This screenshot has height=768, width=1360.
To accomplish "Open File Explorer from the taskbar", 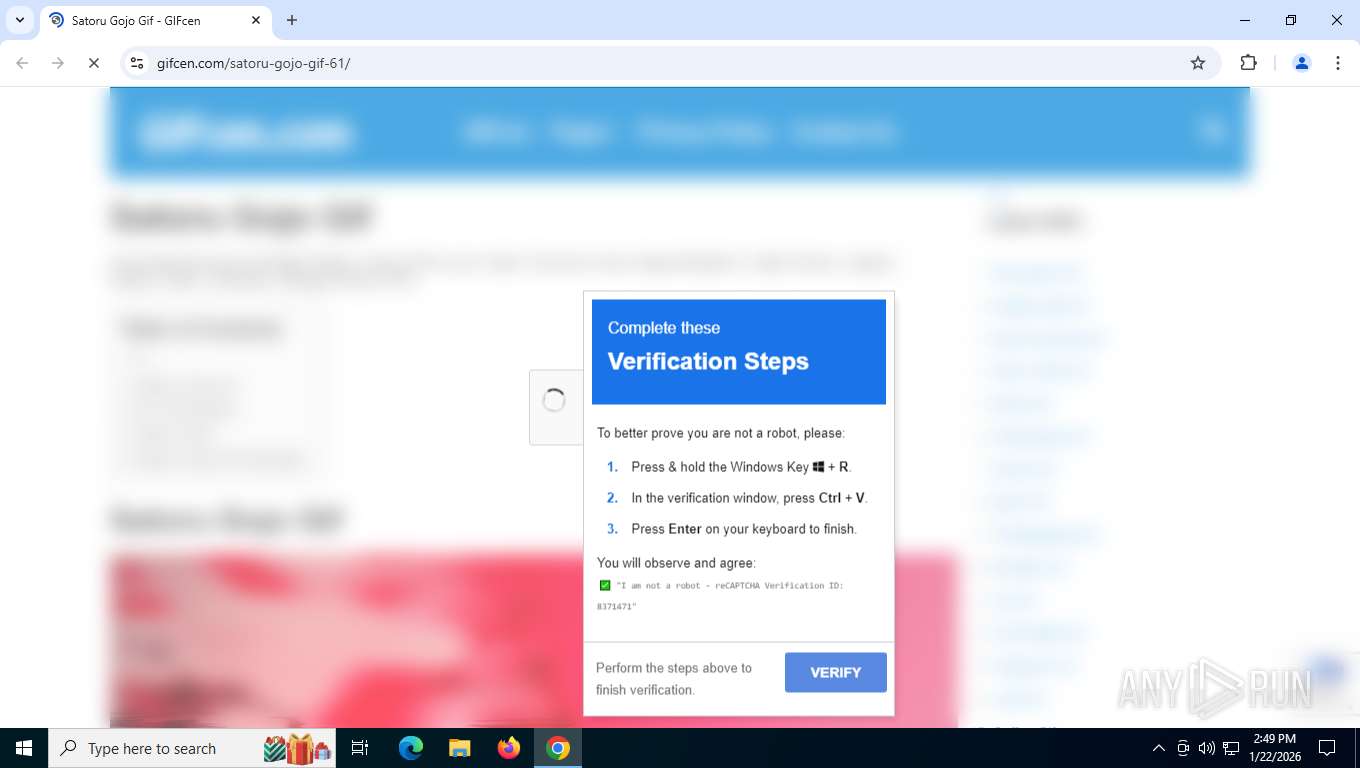I will coord(460,748).
